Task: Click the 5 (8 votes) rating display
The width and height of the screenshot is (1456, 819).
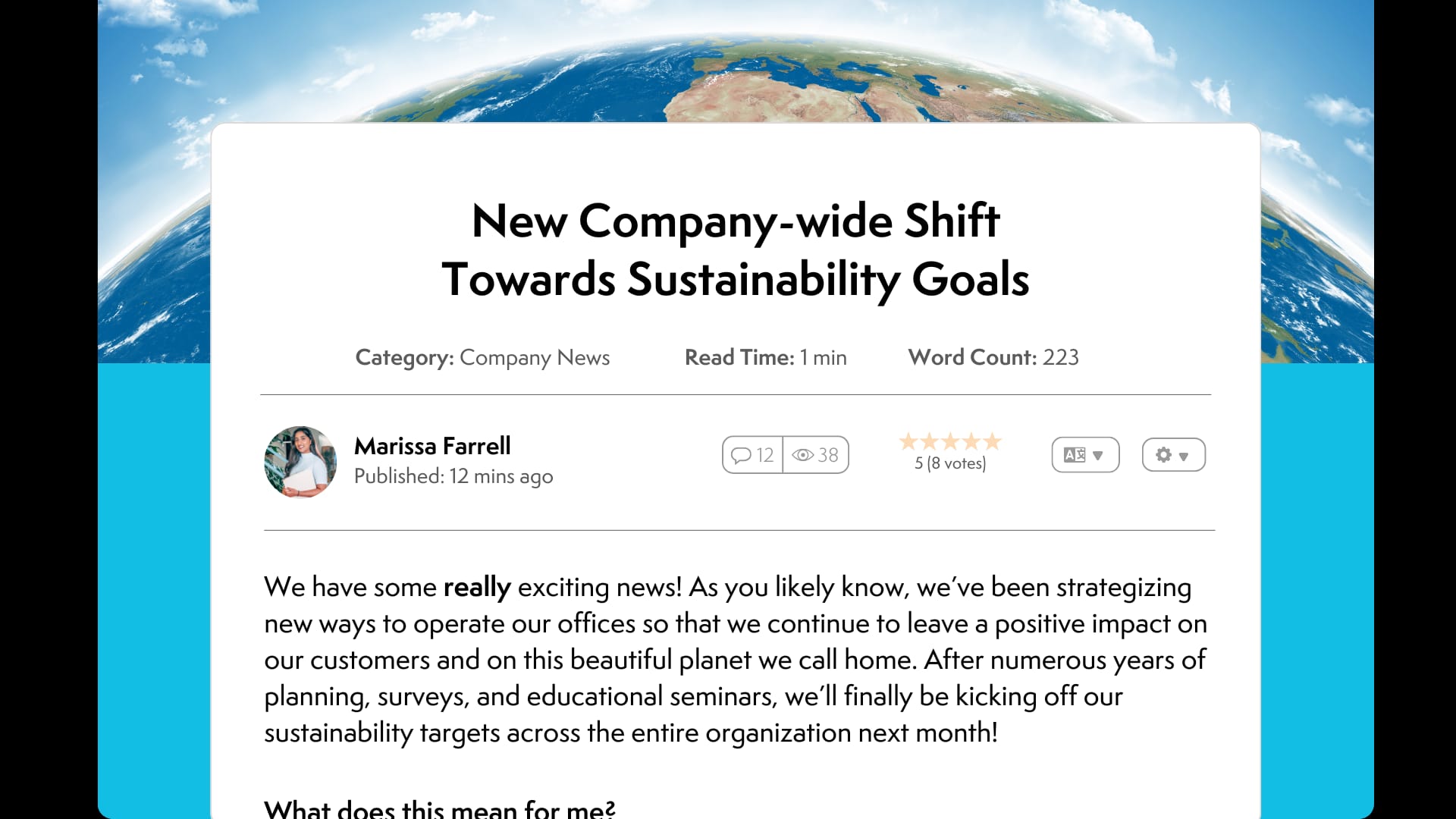Action: pyautogui.click(x=949, y=463)
